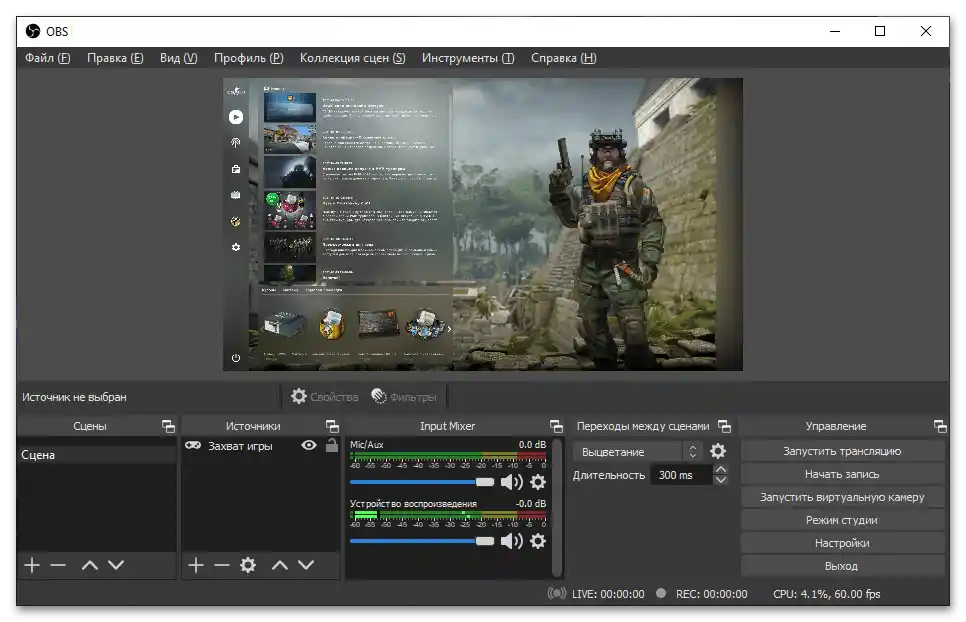The height and width of the screenshot is (622, 966).
Task: Open Устройство воспроизведения settings gear
Action: click(x=538, y=541)
